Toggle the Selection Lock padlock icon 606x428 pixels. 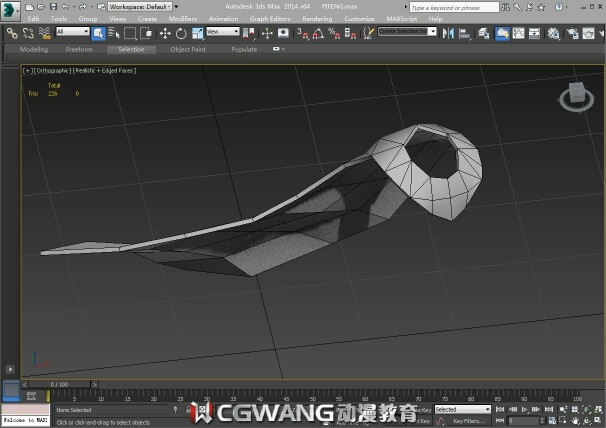(188, 409)
